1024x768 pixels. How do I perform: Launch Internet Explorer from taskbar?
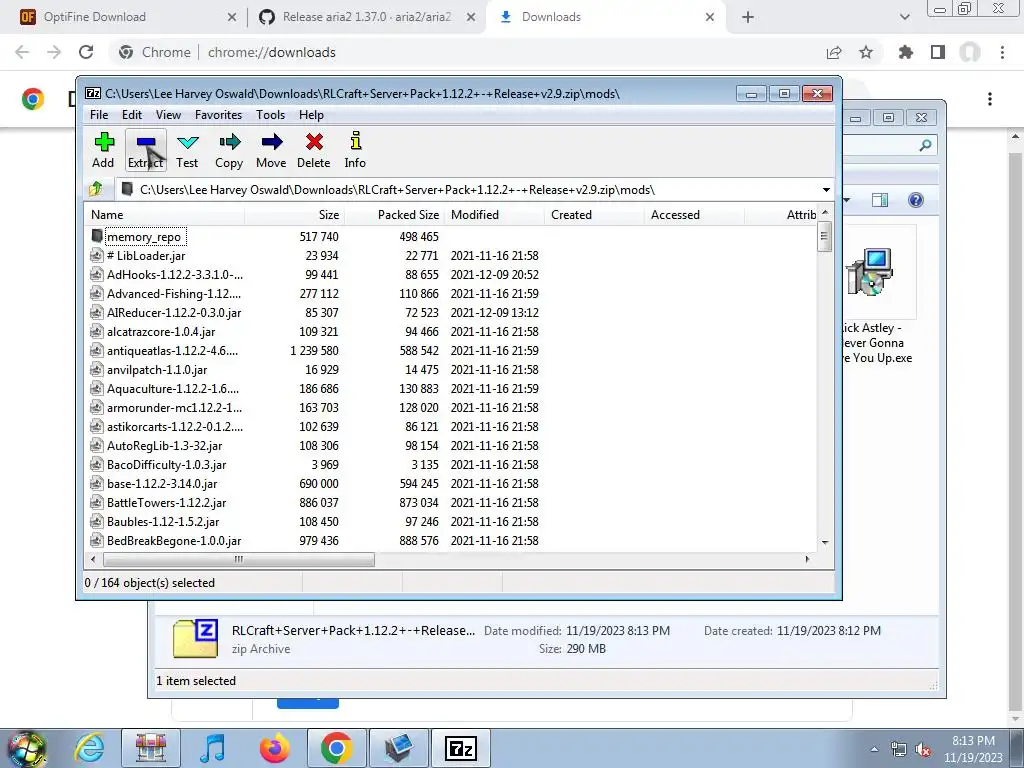(x=89, y=748)
